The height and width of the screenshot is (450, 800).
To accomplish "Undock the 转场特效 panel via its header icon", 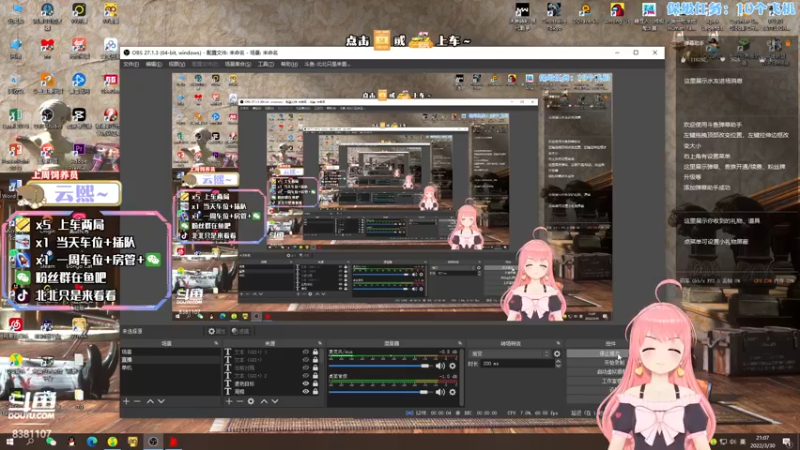I will (x=558, y=343).
